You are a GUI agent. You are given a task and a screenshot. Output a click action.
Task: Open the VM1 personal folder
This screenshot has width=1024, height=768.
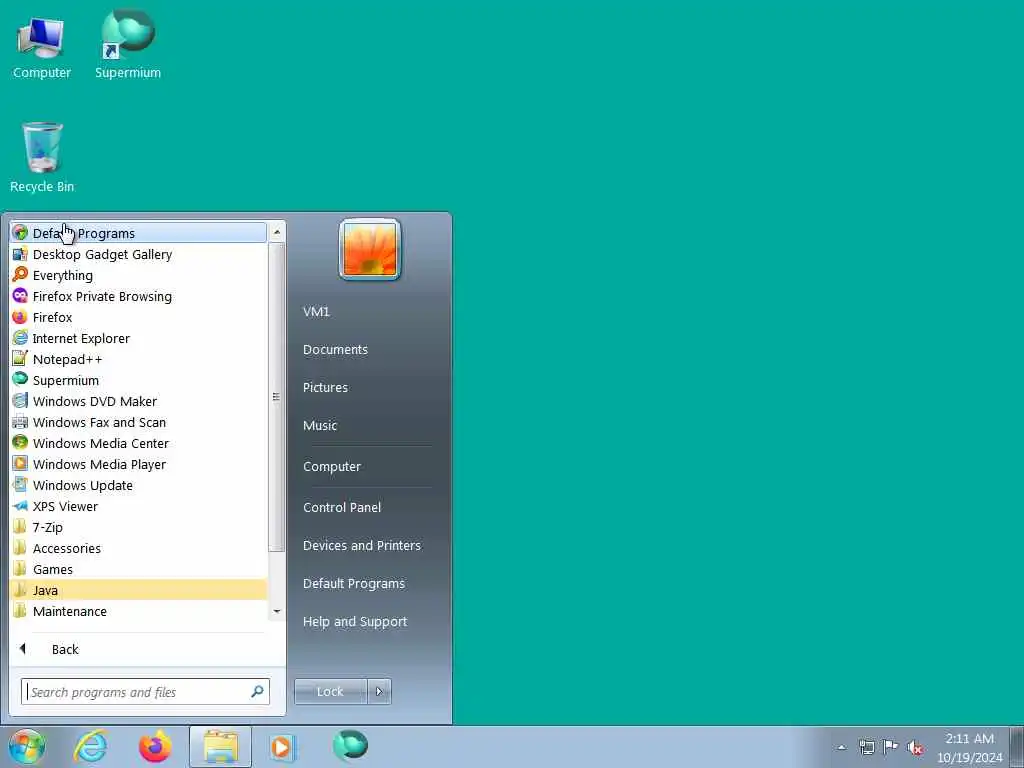(316, 312)
